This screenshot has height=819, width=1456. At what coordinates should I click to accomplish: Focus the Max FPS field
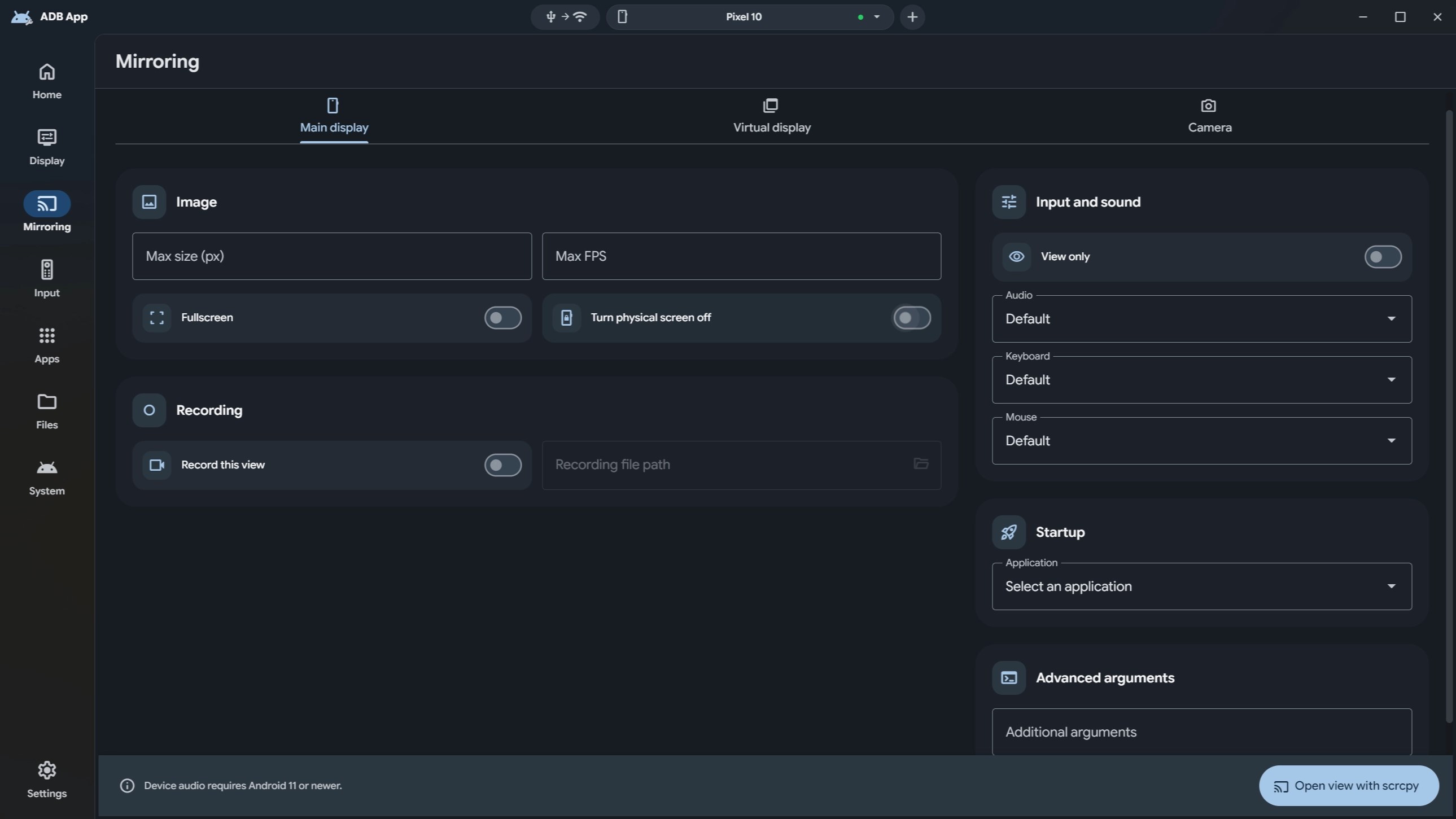pos(741,256)
